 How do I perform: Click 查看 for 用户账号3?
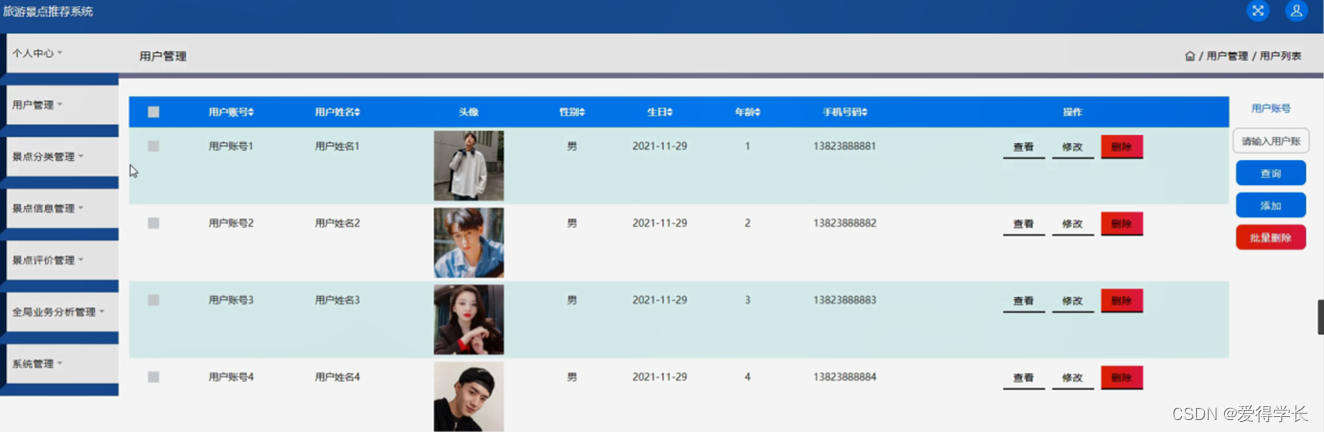[1023, 301]
